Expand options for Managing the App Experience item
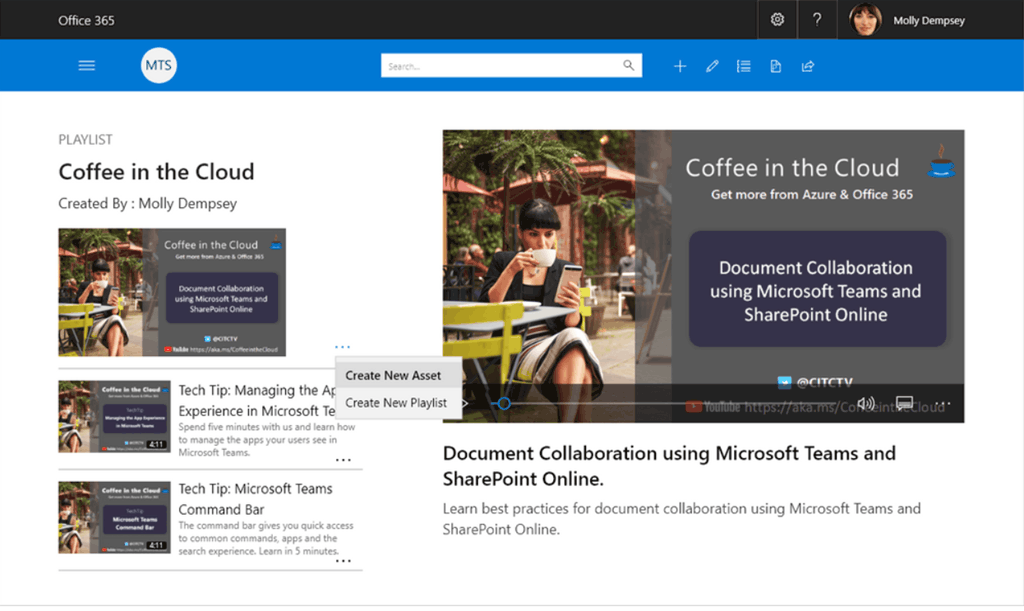This screenshot has height=611, width=1024. point(343,460)
